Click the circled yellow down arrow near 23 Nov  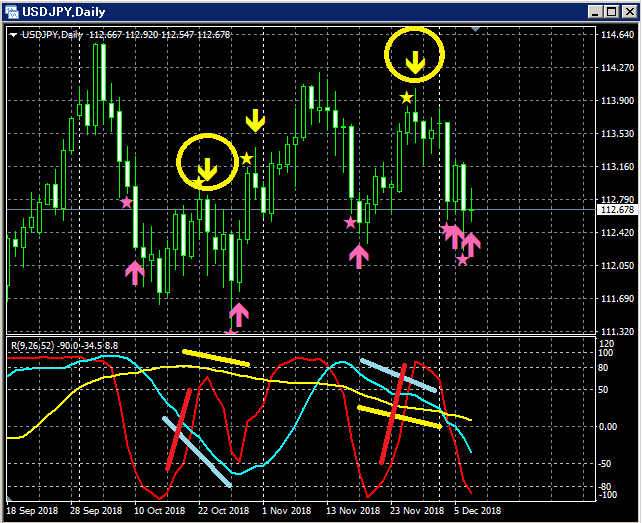(415, 62)
